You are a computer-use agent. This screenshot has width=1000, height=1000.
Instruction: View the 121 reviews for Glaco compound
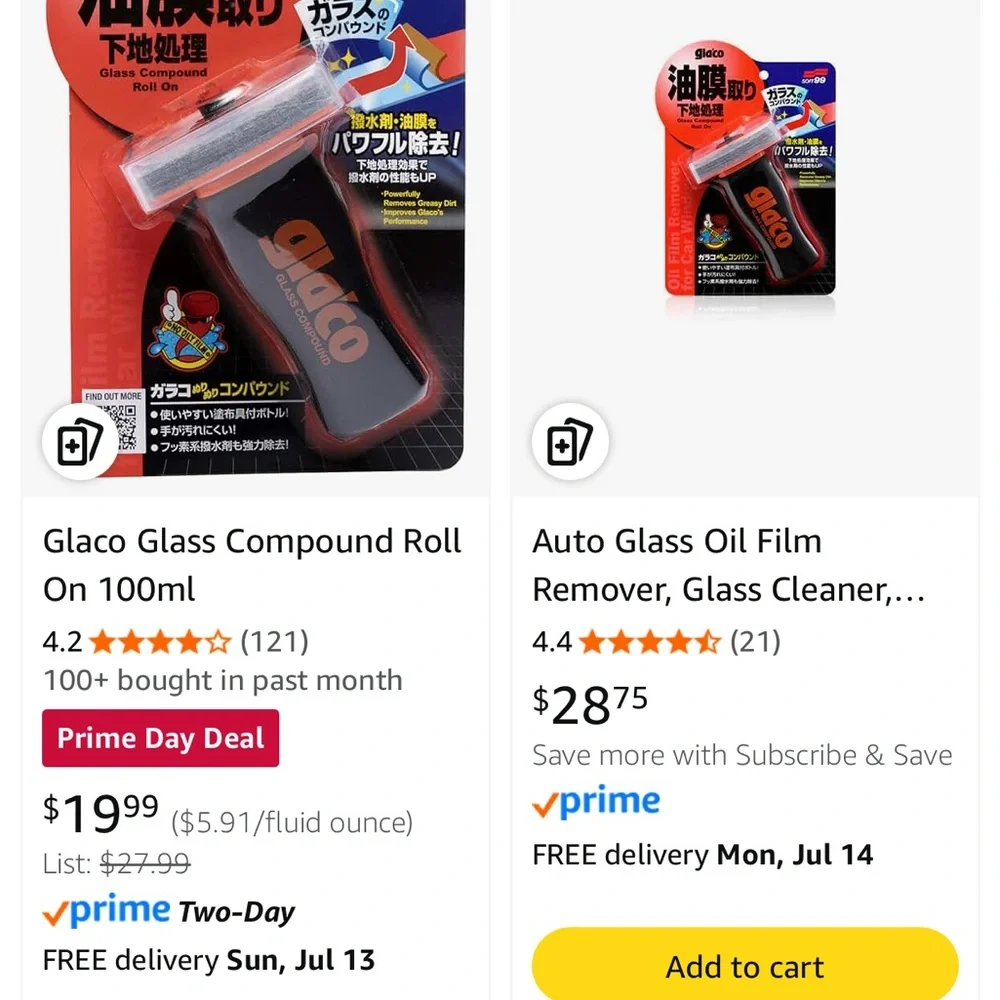point(275,643)
